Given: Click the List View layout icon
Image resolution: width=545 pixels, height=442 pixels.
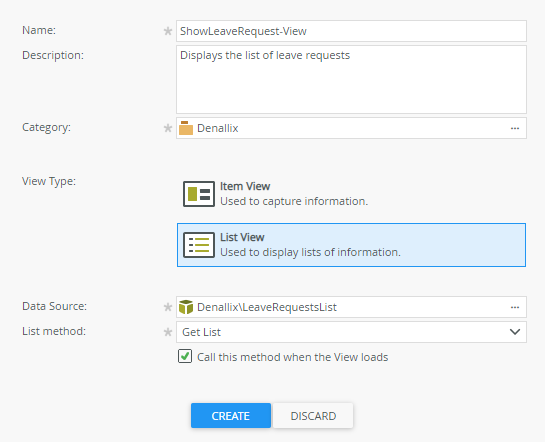Looking at the screenshot, I should [199, 245].
